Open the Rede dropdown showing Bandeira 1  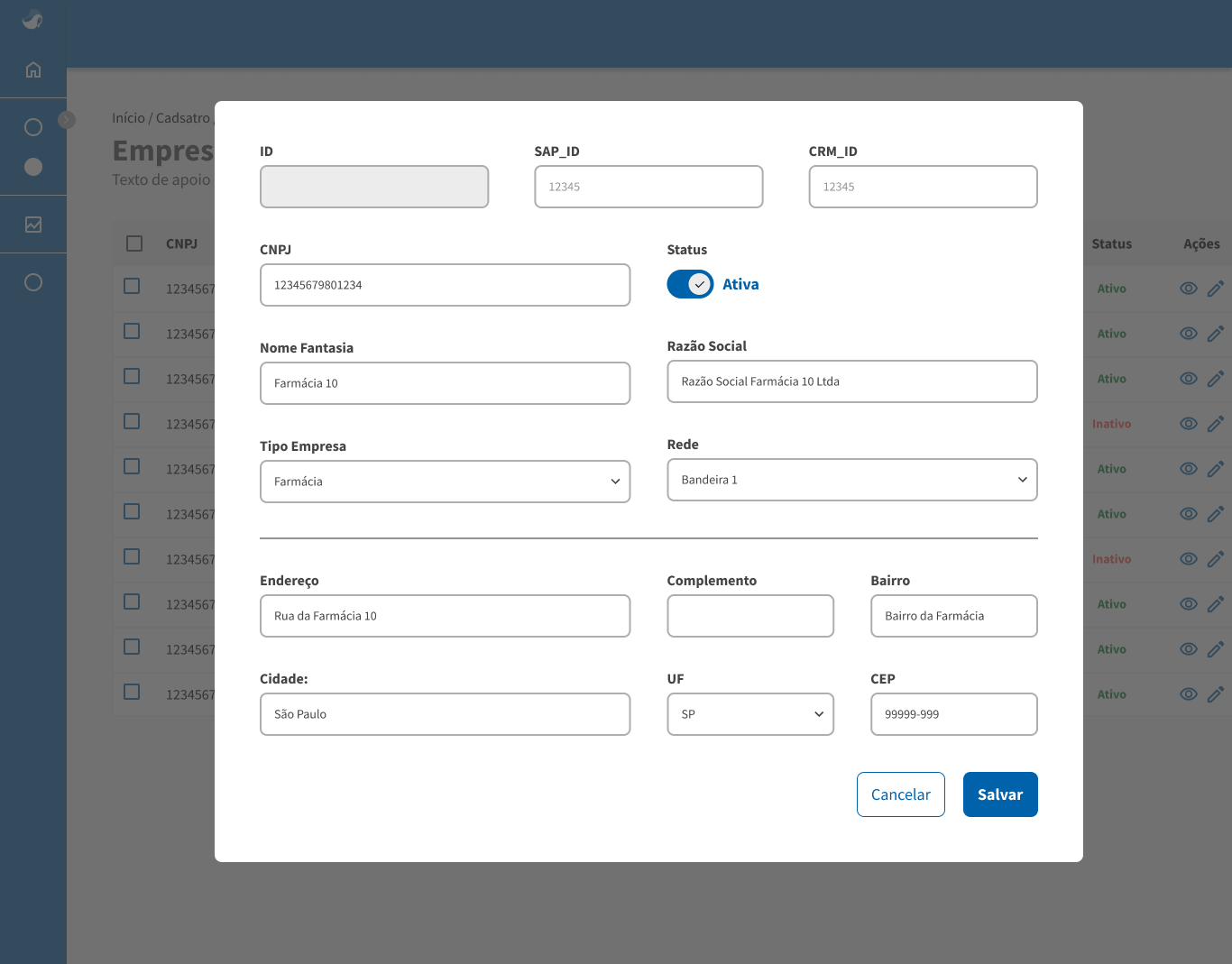(852, 480)
